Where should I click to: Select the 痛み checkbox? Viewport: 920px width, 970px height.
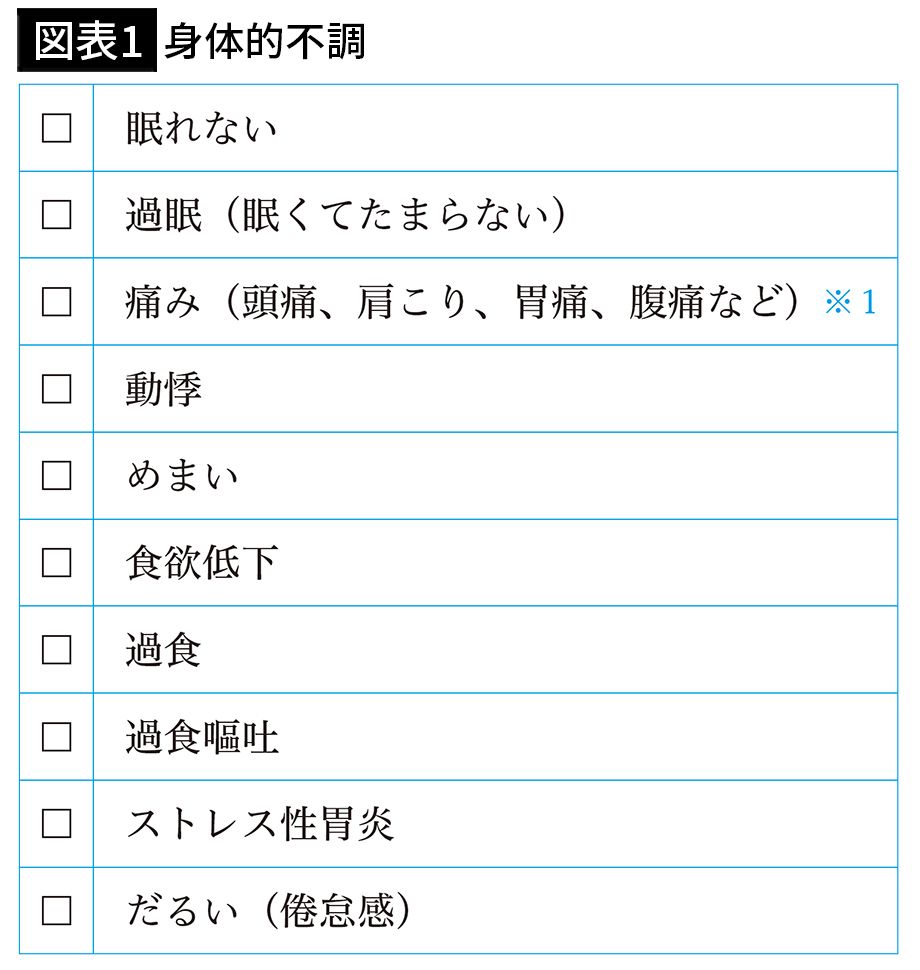click(x=56, y=302)
